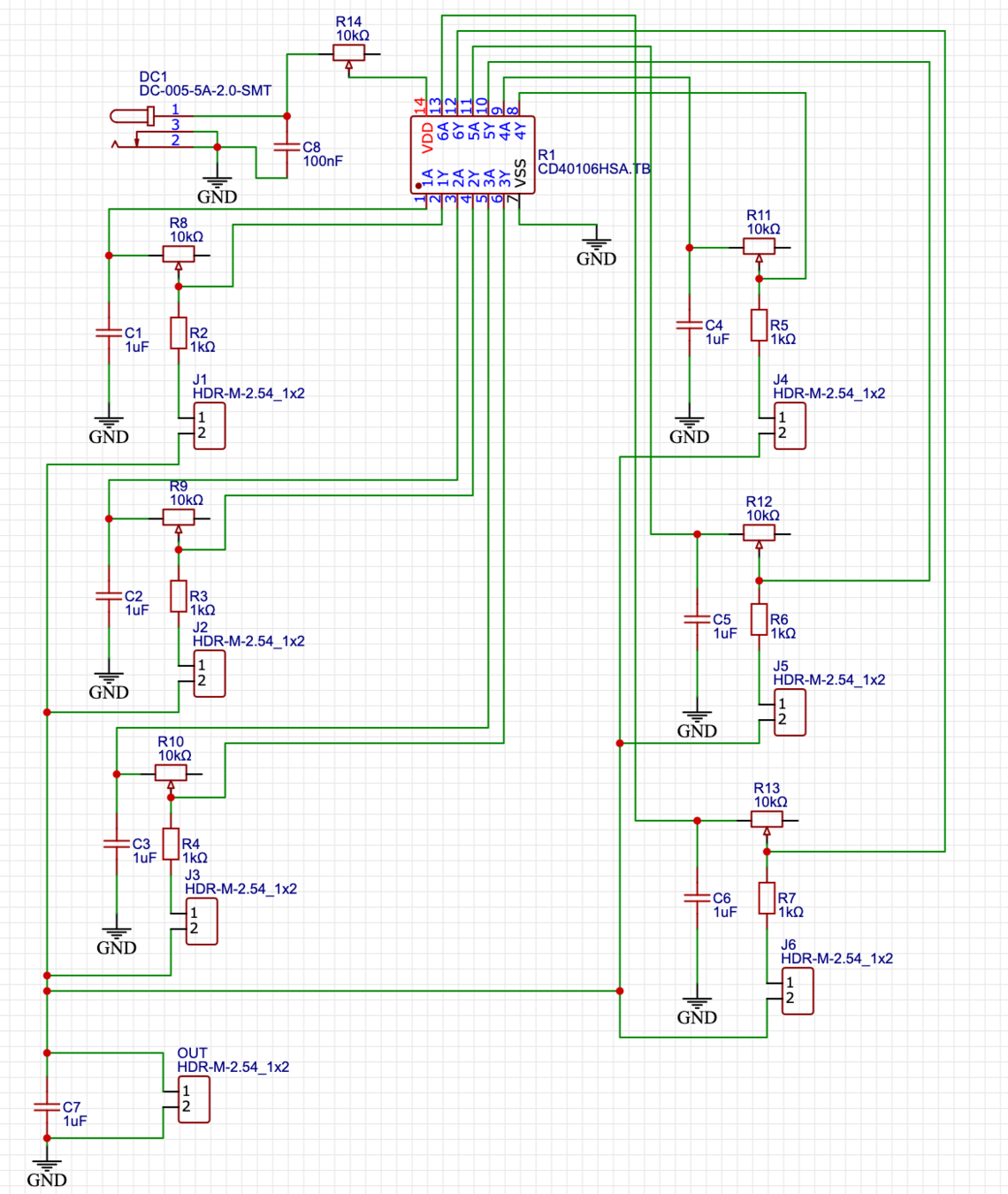Select the R10 potentiometer symbol
This screenshot has height=1194, width=1008.
point(171,775)
